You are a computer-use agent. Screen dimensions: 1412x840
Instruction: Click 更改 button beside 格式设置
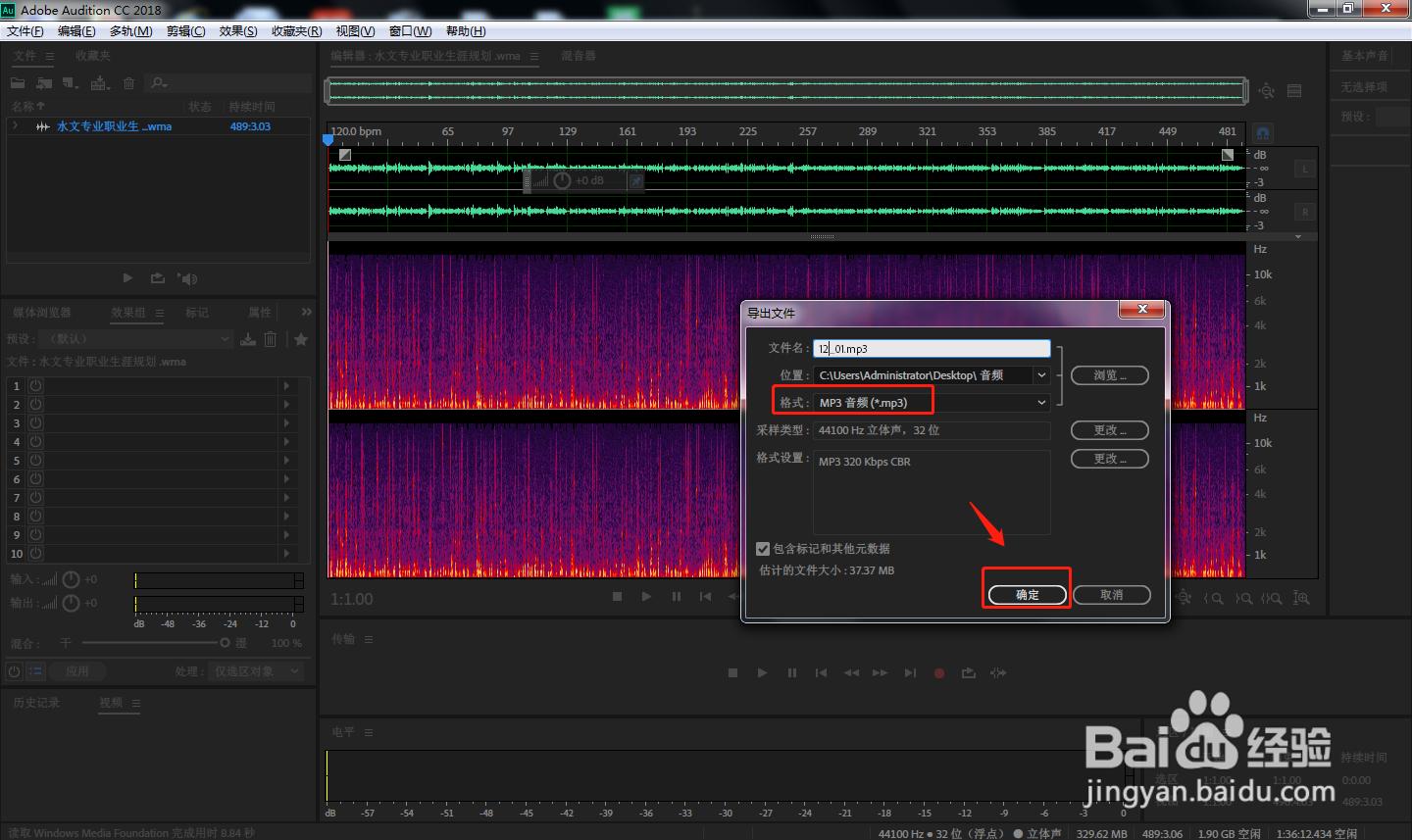1109,459
